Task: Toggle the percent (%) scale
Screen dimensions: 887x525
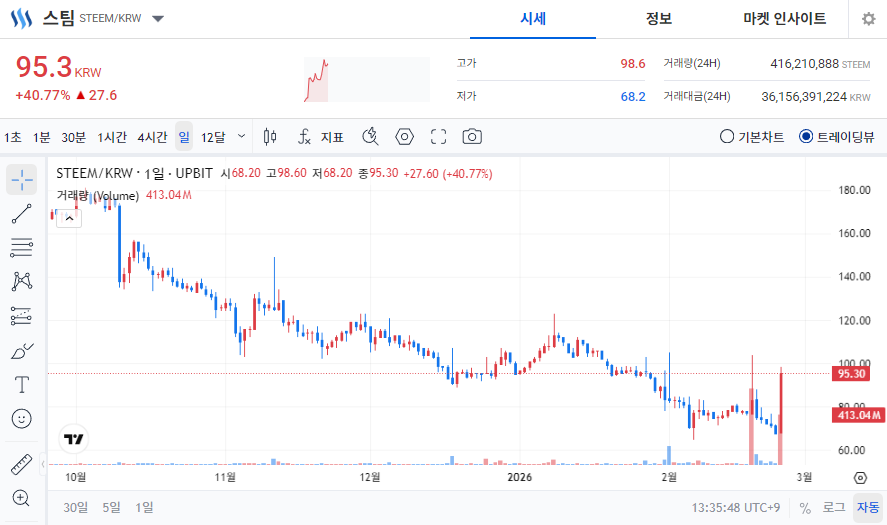Action: 805,507
